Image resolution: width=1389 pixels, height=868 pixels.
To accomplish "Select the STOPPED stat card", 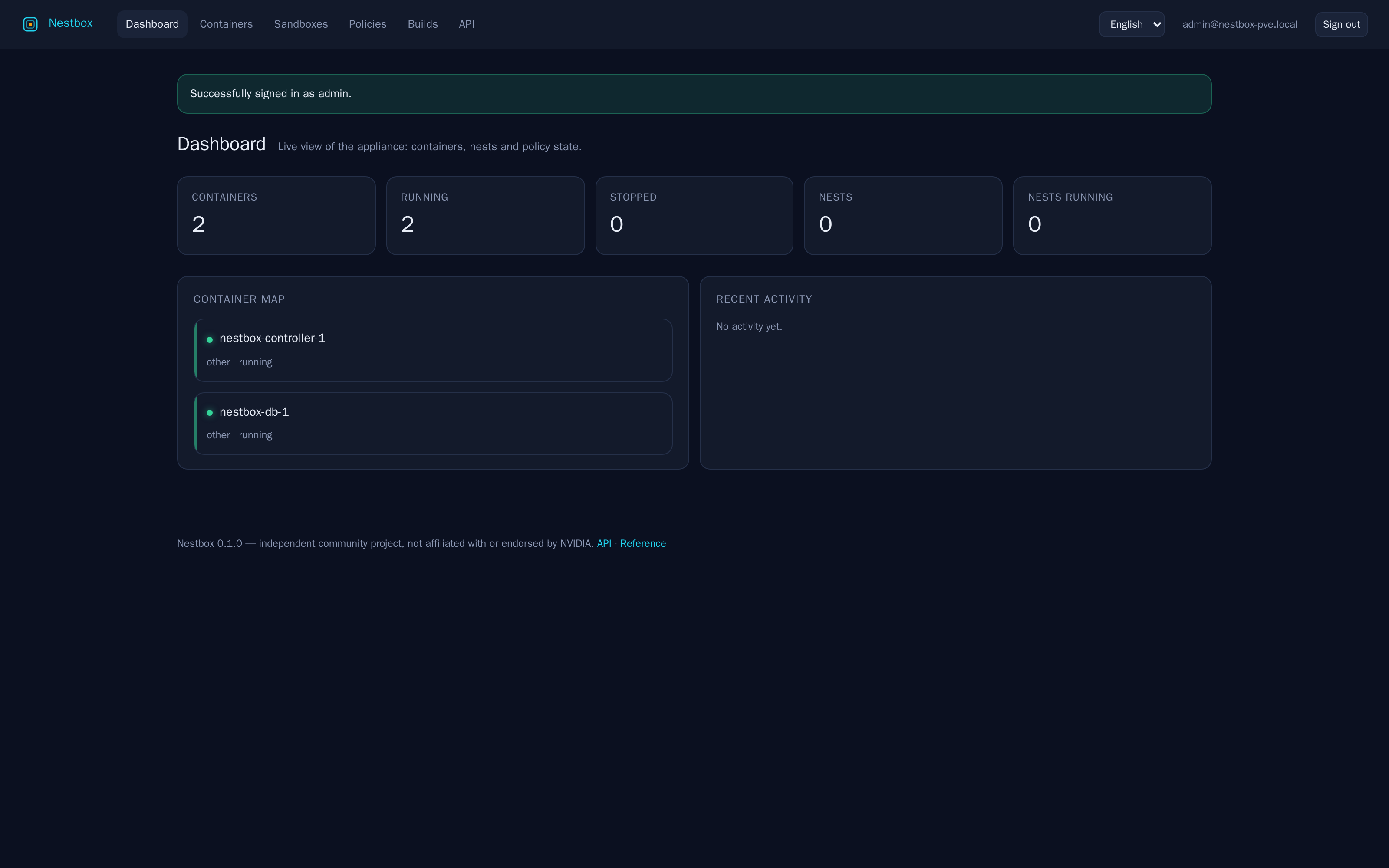I will pyautogui.click(x=694, y=216).
